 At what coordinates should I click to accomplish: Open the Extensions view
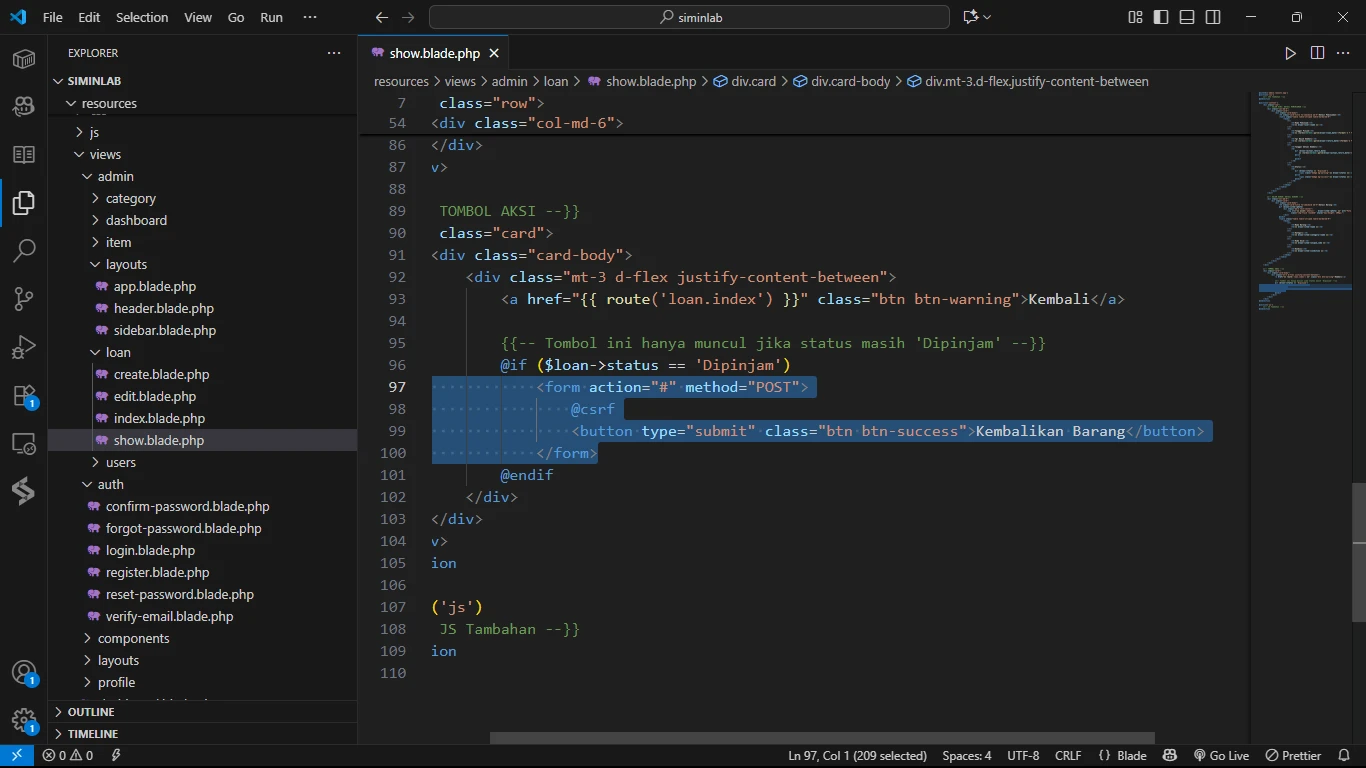[x=24, y=395]
